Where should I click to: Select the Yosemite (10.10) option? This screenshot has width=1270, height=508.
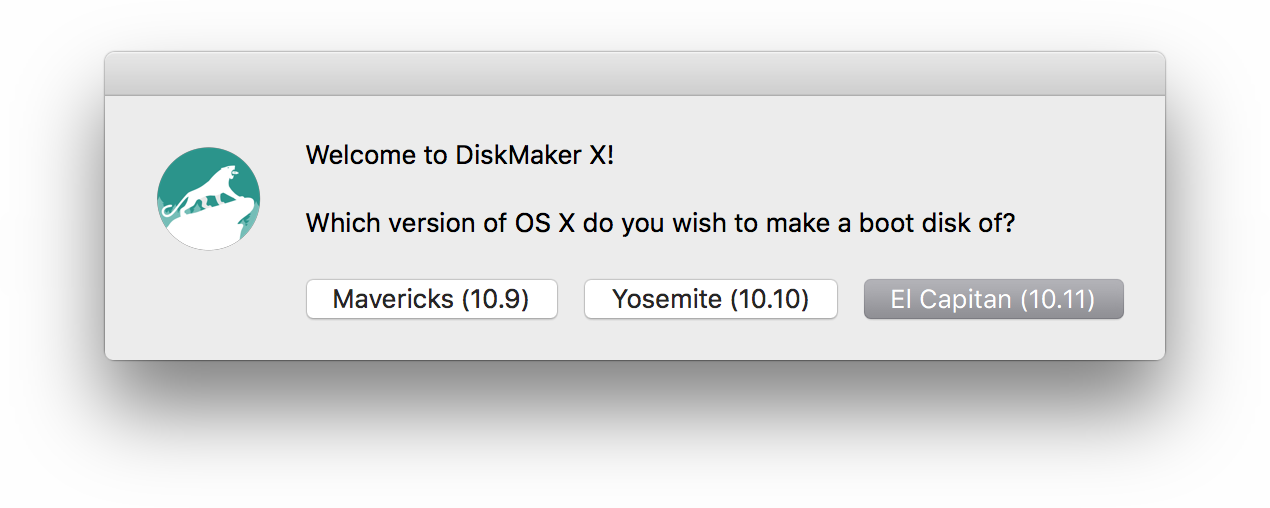tap(710, 299)
